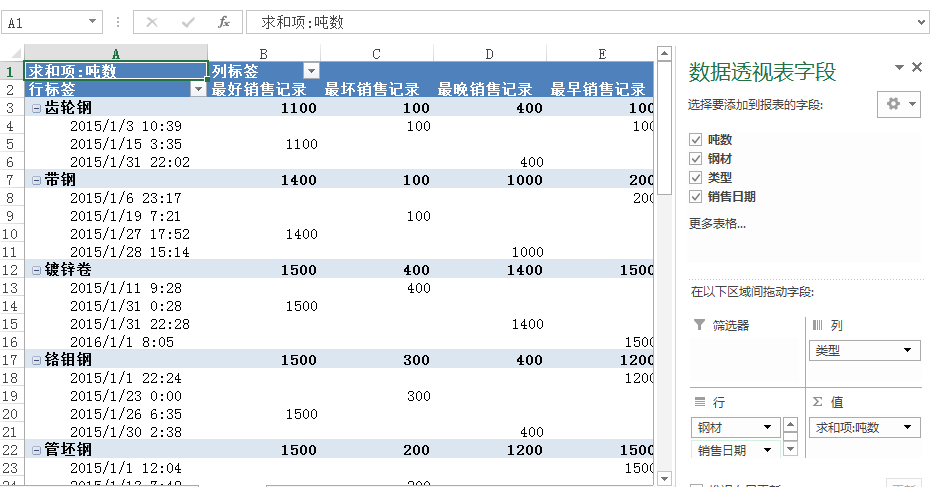The width and height of the screenshot is (934, 487).
Task: Toggle the 吨数 field checkbox
Action: (695, 139)
